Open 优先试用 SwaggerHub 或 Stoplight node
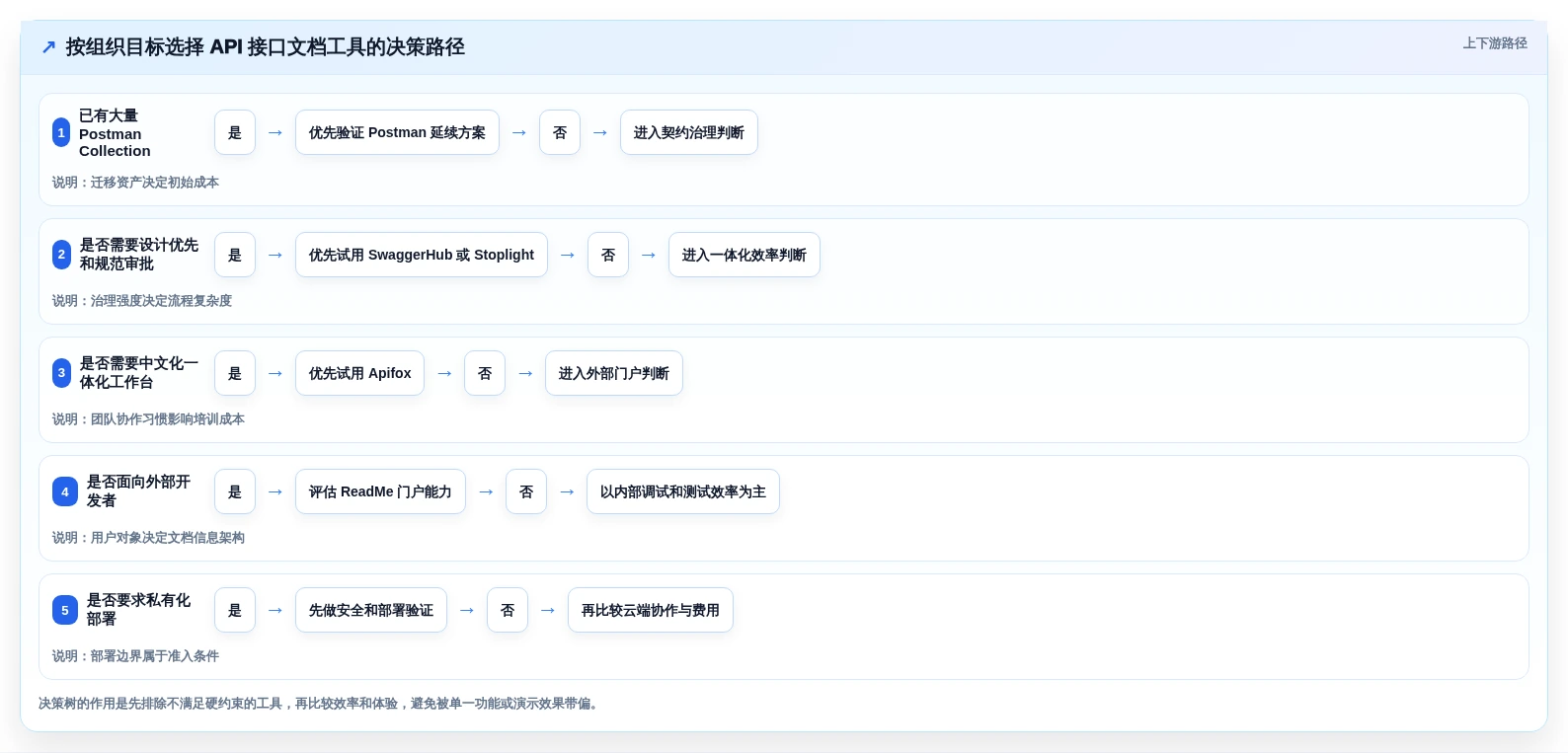This screenshot has width=1568, height=753. pos(422,255)
